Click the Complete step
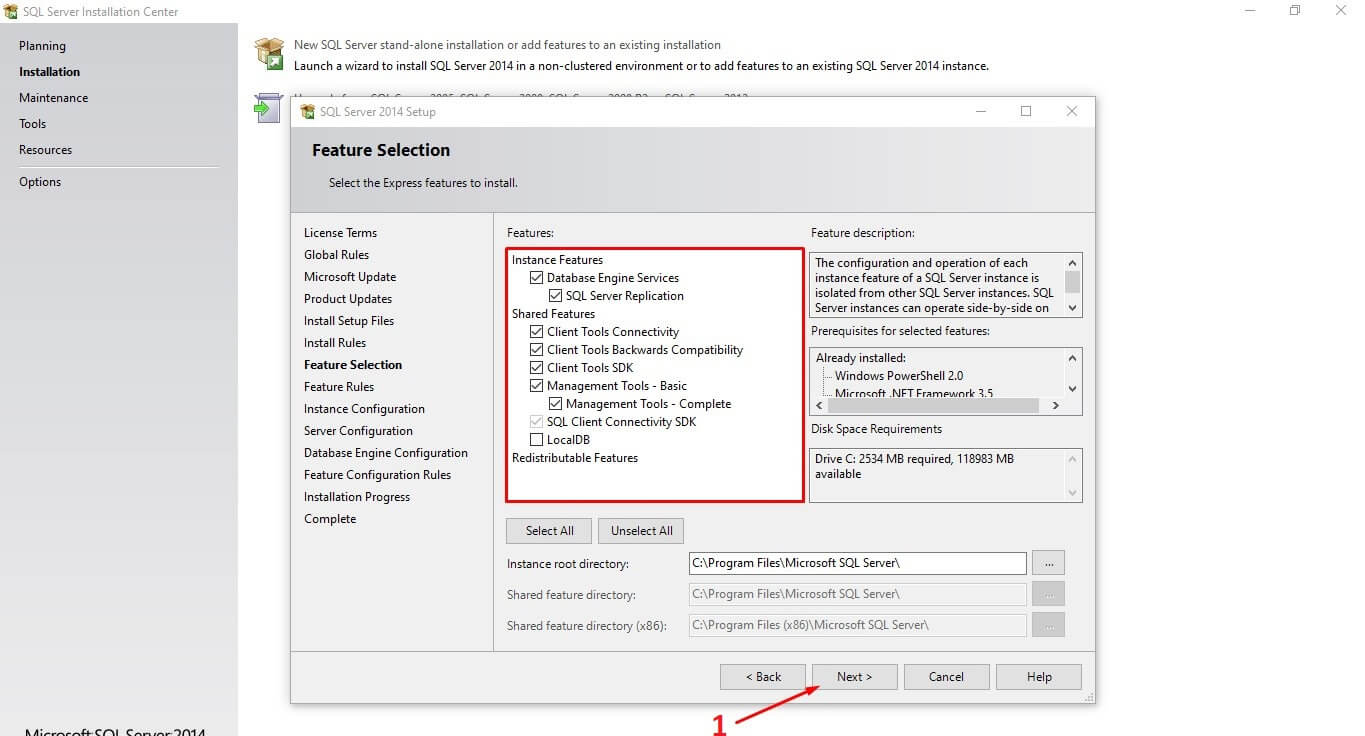This screenshot has height=736, width=1365. click(330, 519)
